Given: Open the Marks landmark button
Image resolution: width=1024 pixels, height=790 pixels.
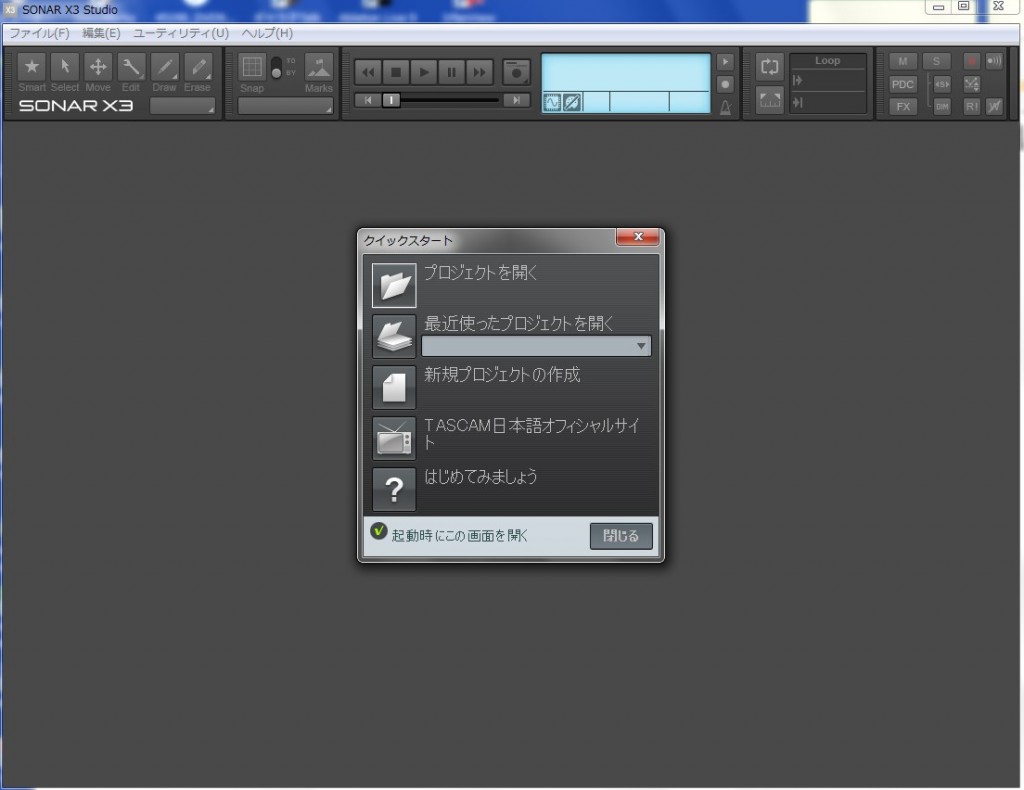Looking at the screenshot, I should 319,67.
